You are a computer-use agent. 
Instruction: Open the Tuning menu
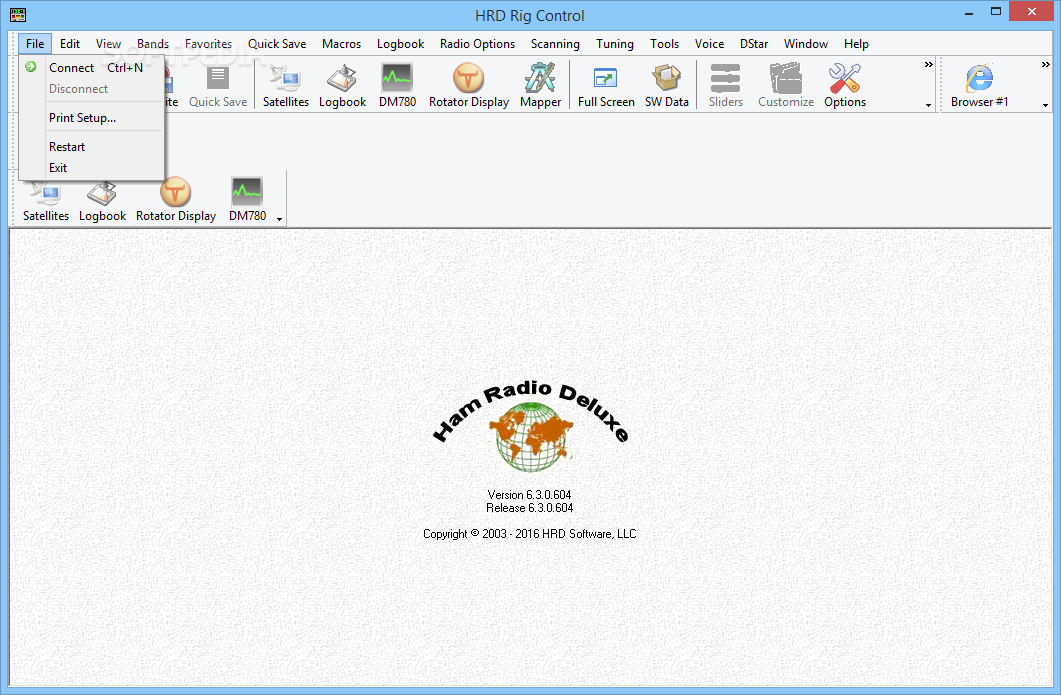click(614, 44)
